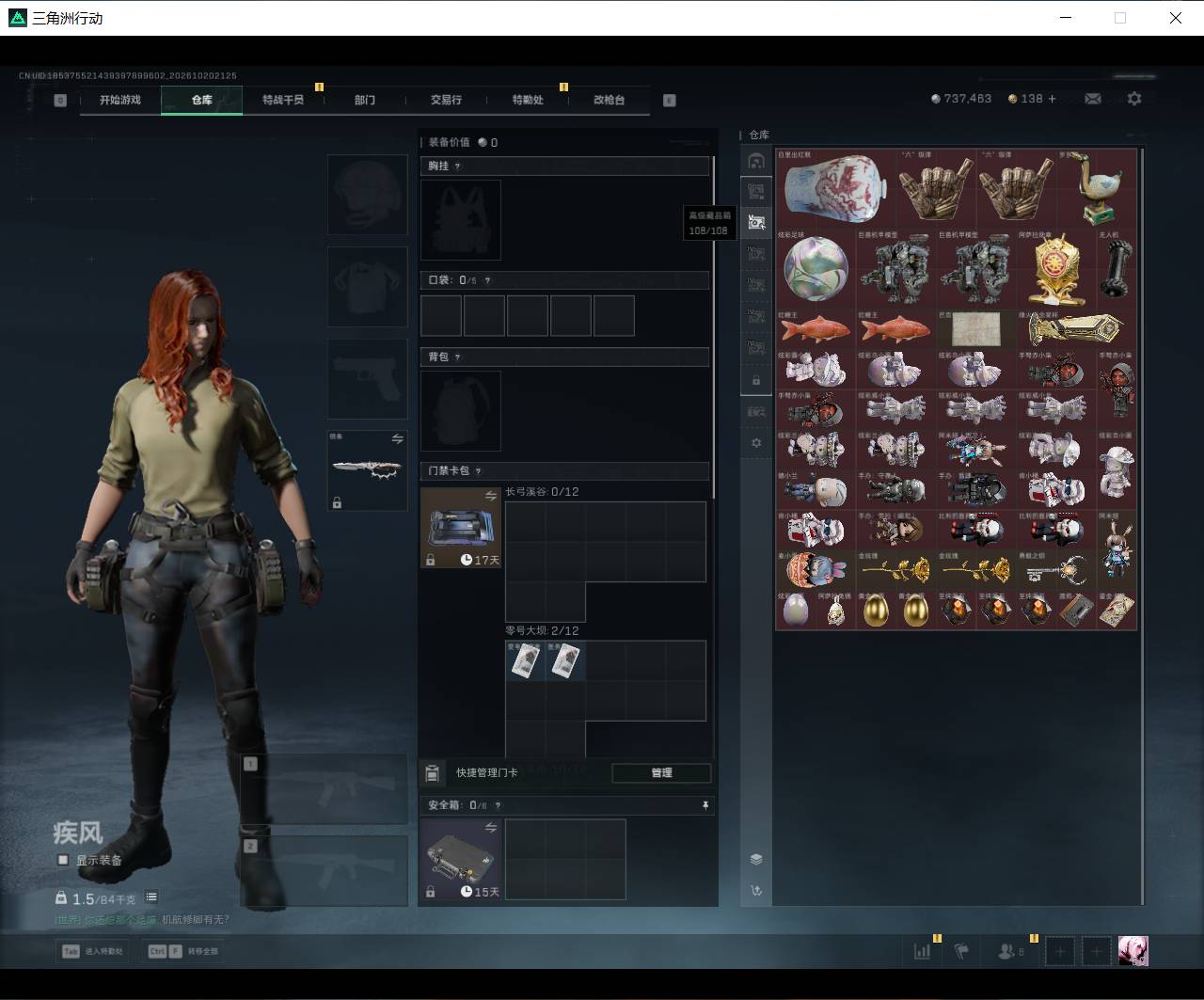The height and width of the screenshot is (1000, 1204).
Task: Click the help icon beside 门禁卡包
Action: click(x=478, y=471)
